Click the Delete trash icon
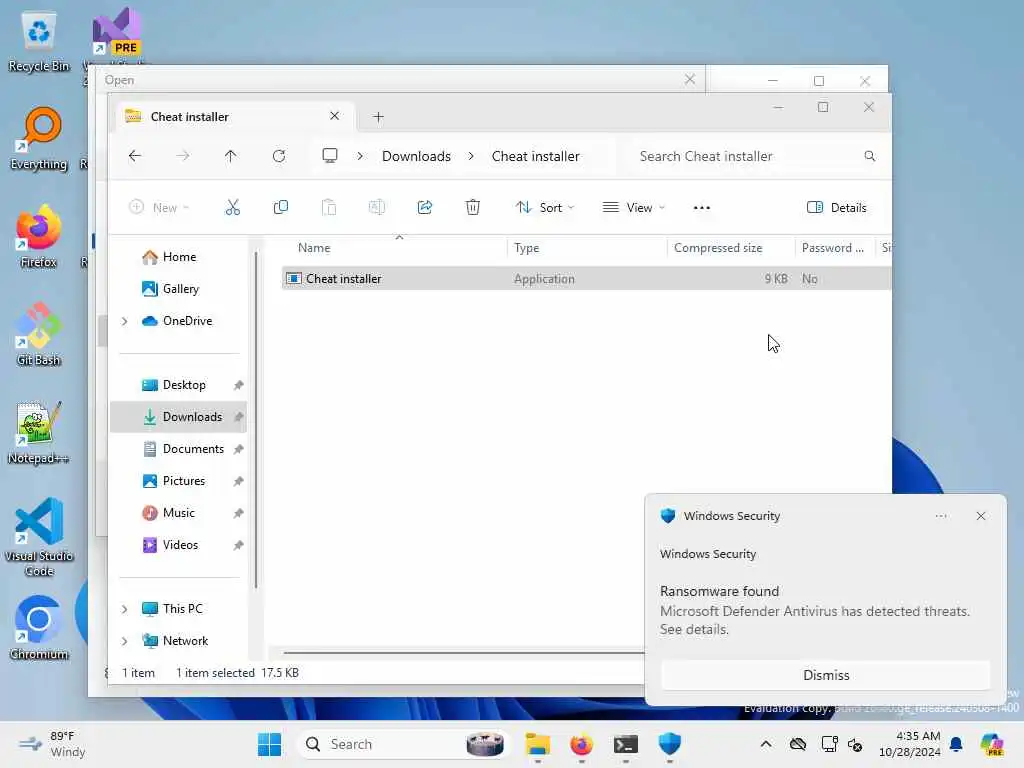The width and height of the screenshot is (1024, 768). 473,208
